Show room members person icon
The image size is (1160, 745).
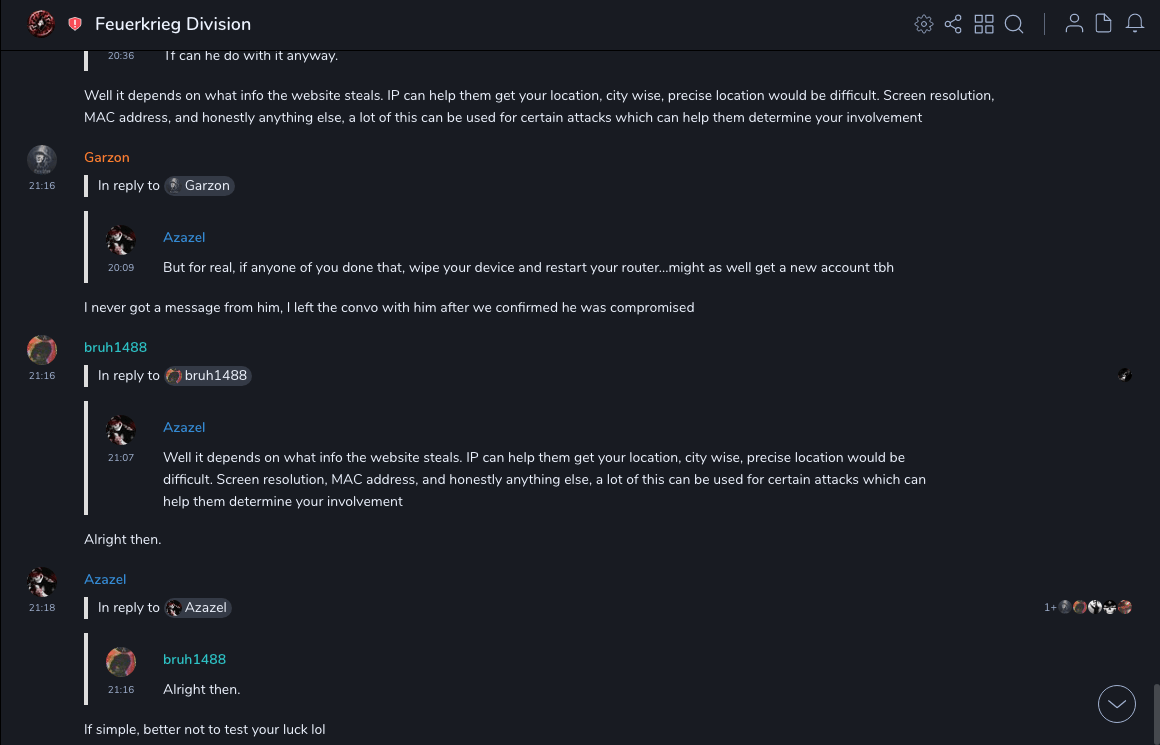(1074, 24)
